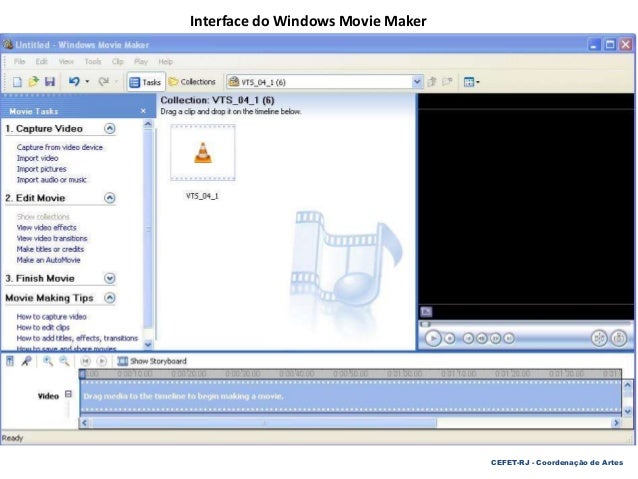Image resolution: width=638 pixels, height=479 pixels.
Task: Open the collection VTS_04_1 (6) combo box
Action: [x=324, y=82]
